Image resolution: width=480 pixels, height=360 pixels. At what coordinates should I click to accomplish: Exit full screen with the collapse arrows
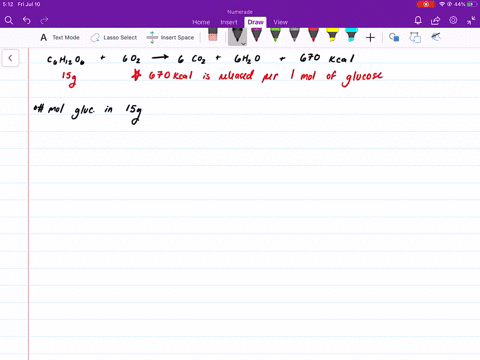click(471, 21)
